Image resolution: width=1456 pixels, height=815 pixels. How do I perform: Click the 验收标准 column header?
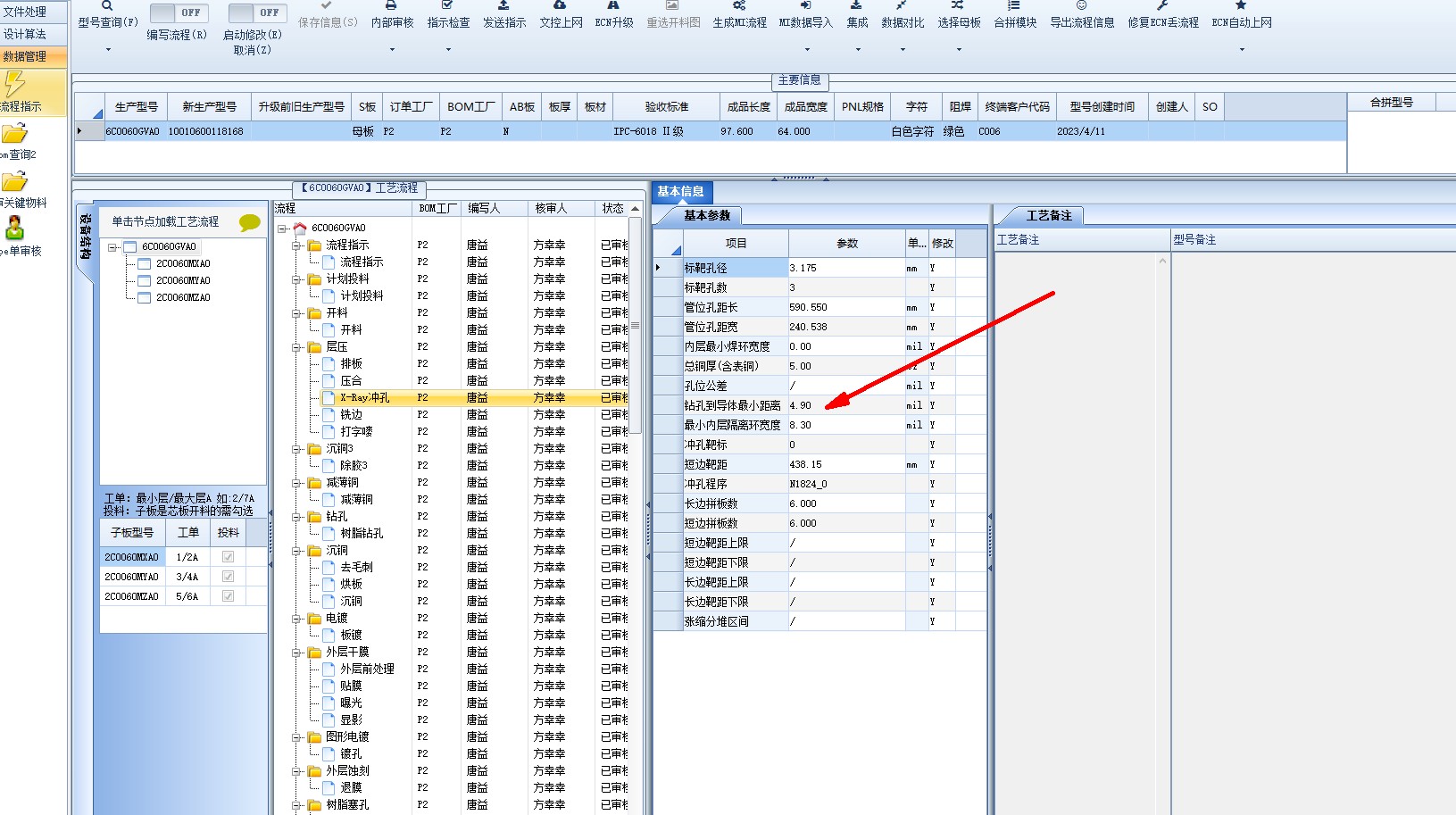pyautogui.click(x=667, y=106)
